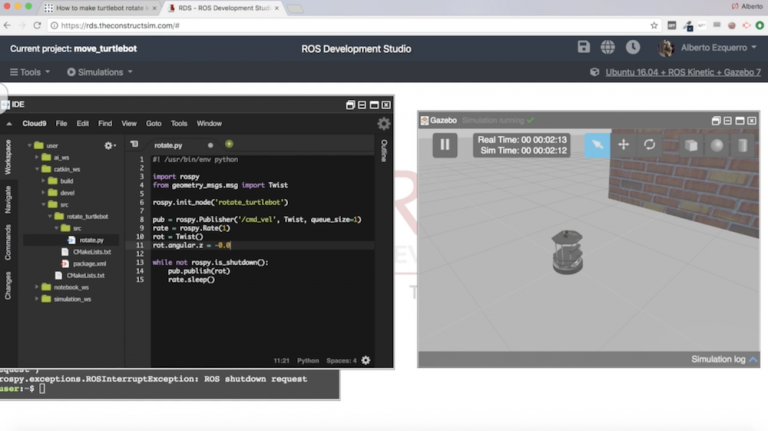Viewport: 768px width, 431px height.
Task: Select the rotate.py editor tab
Action: 168,145
